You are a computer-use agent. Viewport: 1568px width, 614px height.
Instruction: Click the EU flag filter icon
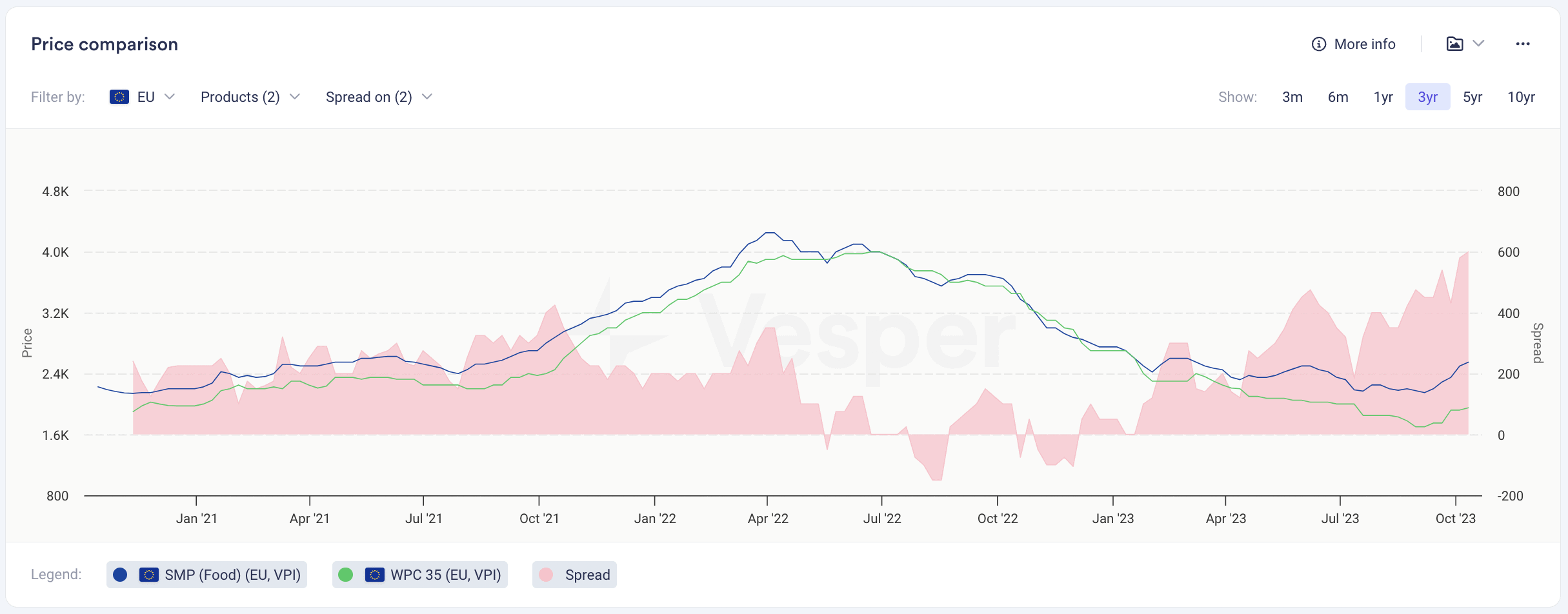(x=119, y=97)
